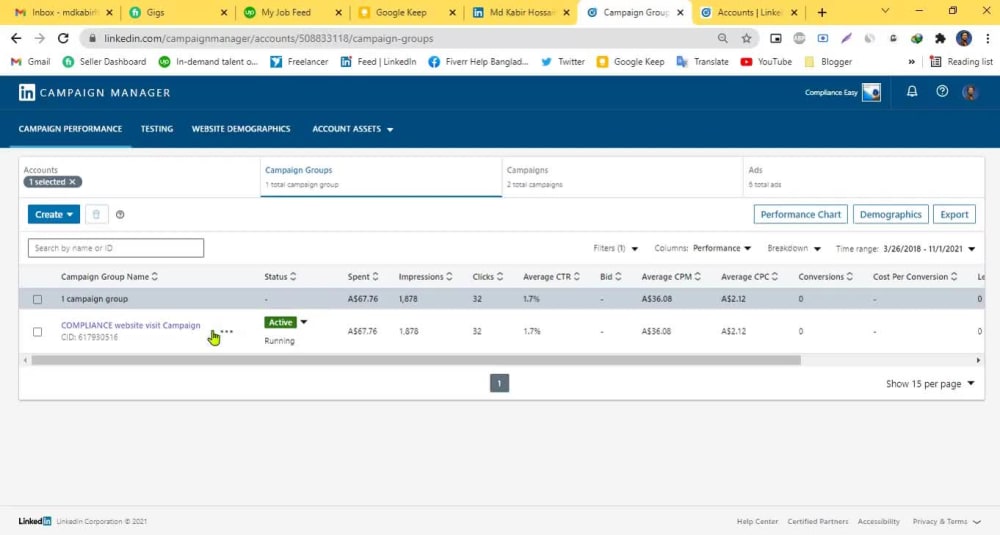1000x535 pixels.
Task: Click the Export button
Action: 954,214
